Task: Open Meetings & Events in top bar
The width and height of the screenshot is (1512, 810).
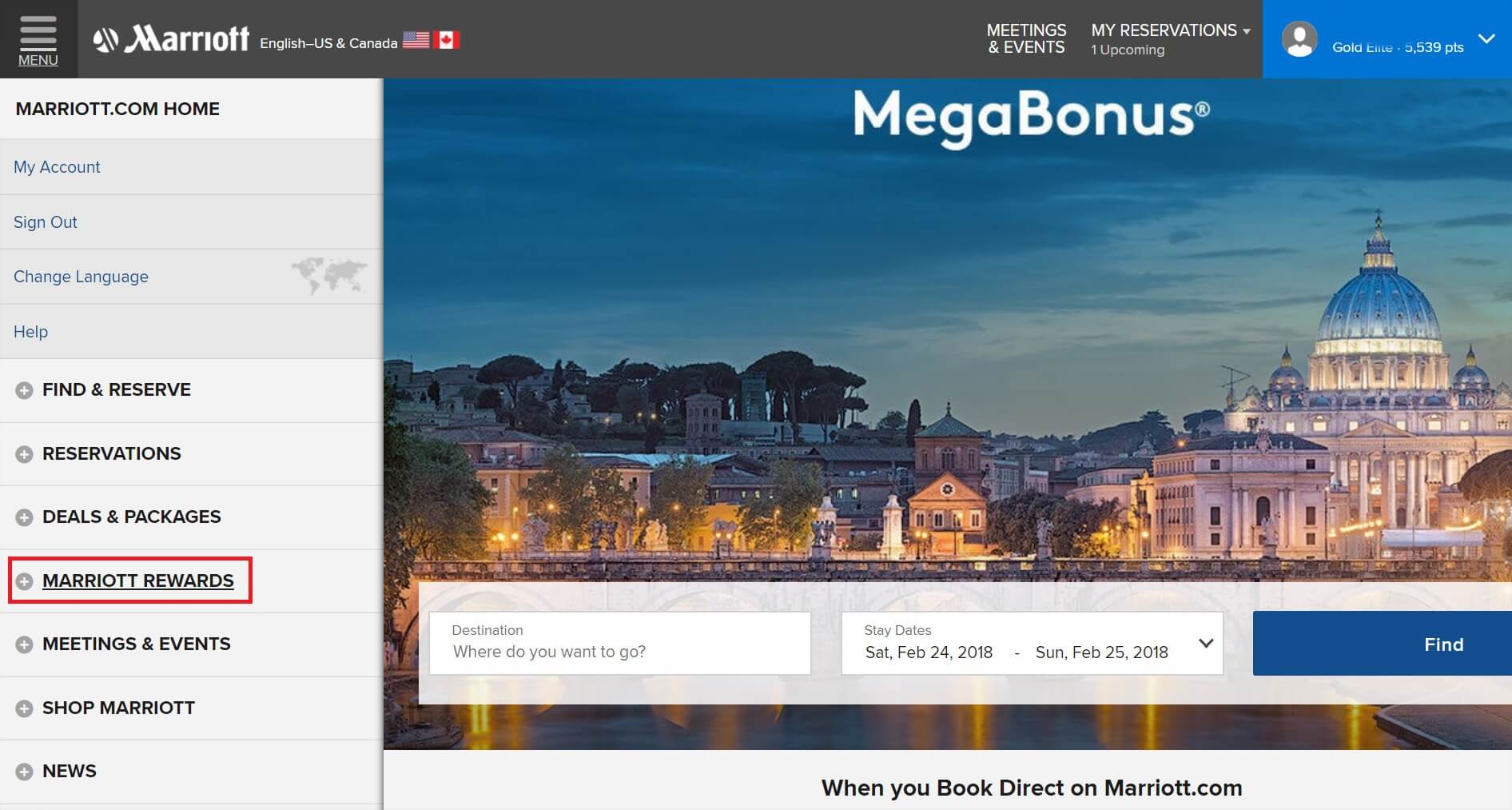Action: (x=1026, y=38)
